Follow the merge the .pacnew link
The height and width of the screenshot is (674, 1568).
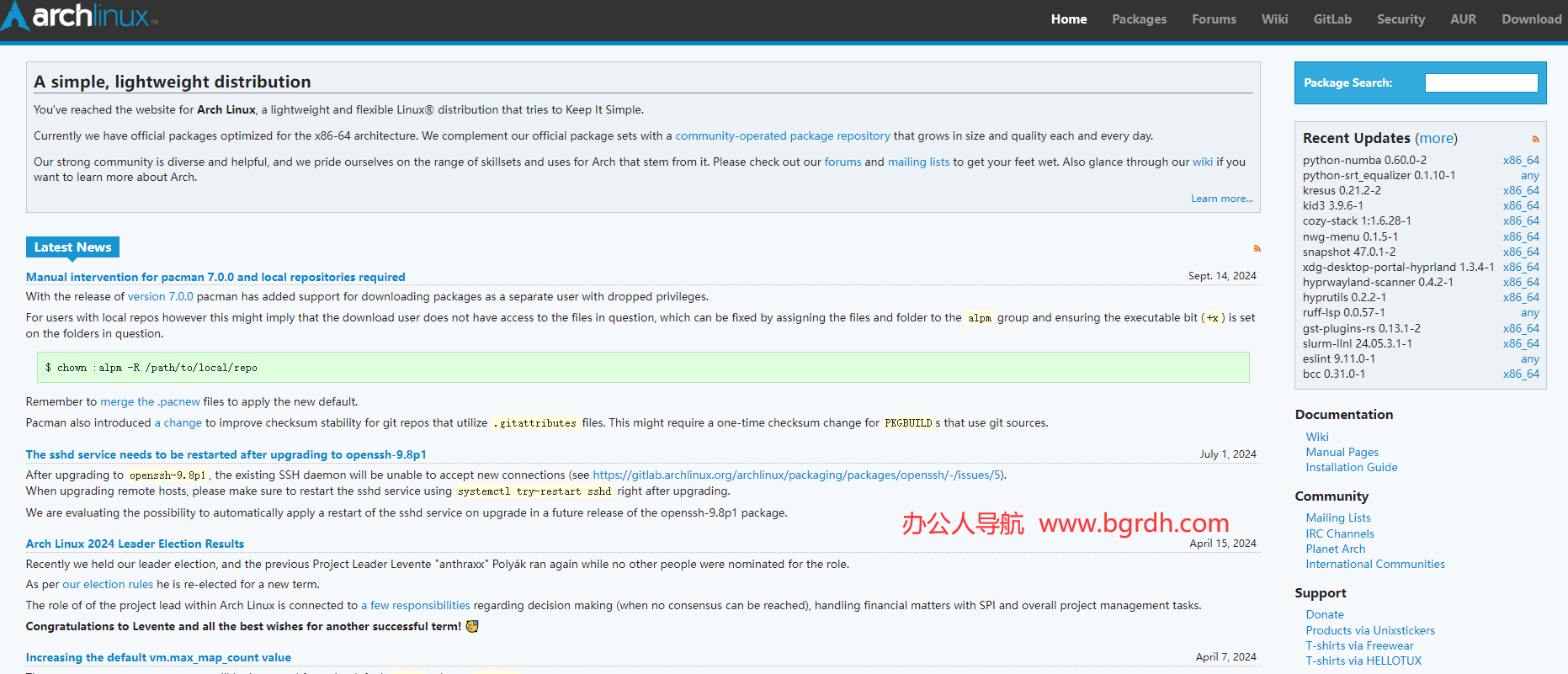[x=150, y=401]
